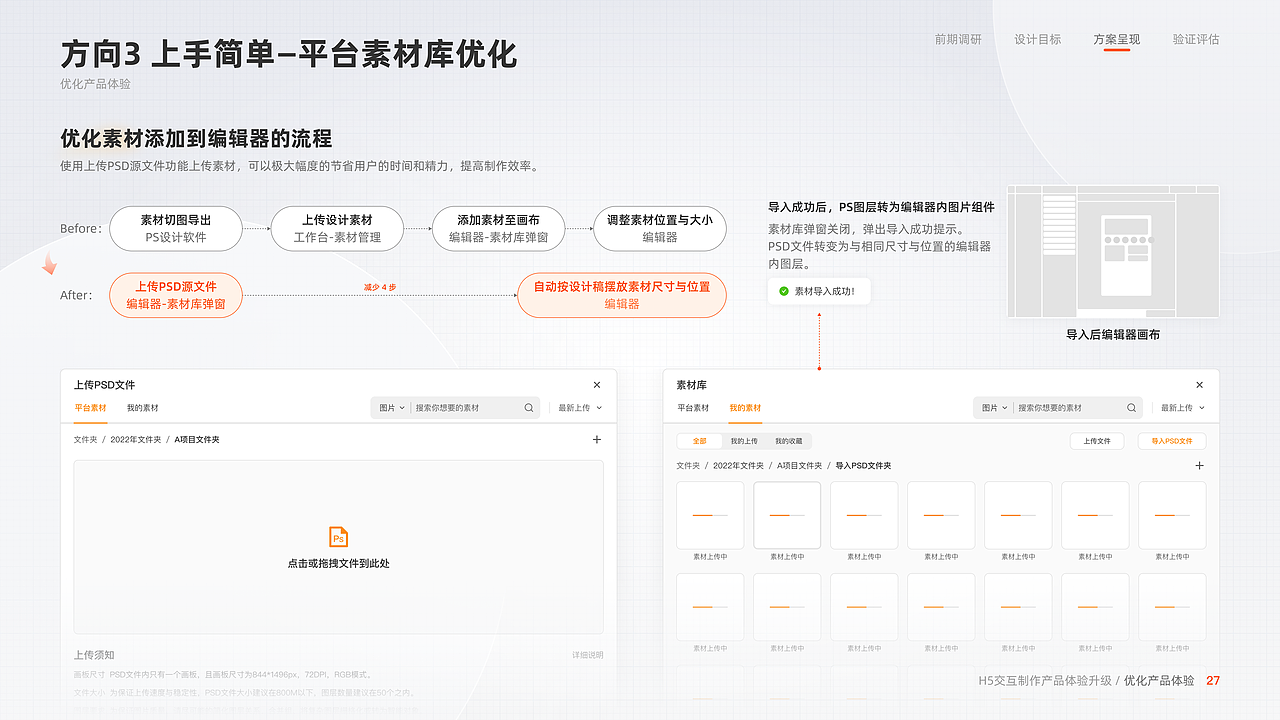
Task: Select the 我的收藏 filter in 素材库
Action: point(788,441)
